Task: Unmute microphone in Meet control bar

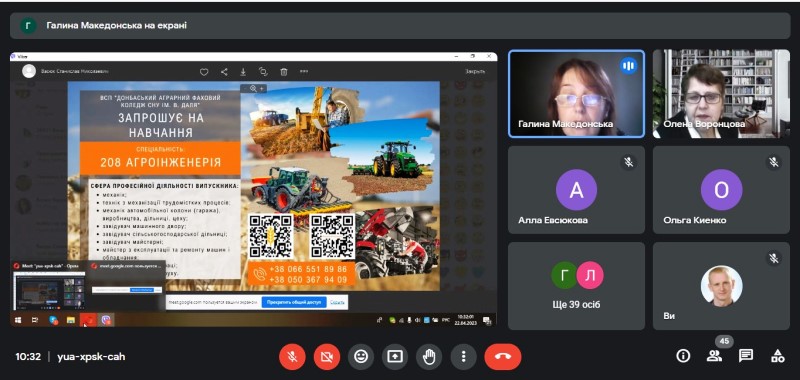Action: point(292,357)
